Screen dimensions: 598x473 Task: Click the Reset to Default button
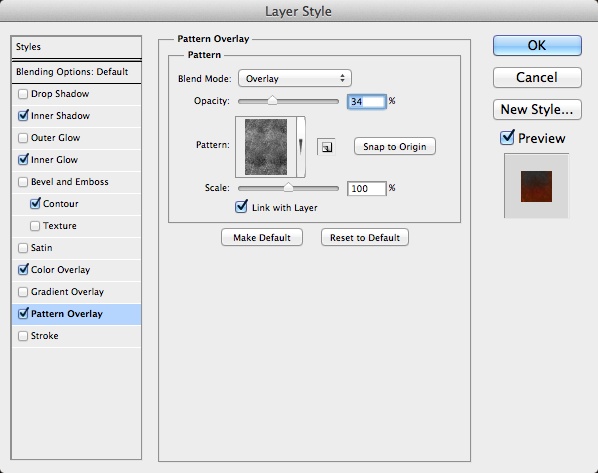point(365,237)
